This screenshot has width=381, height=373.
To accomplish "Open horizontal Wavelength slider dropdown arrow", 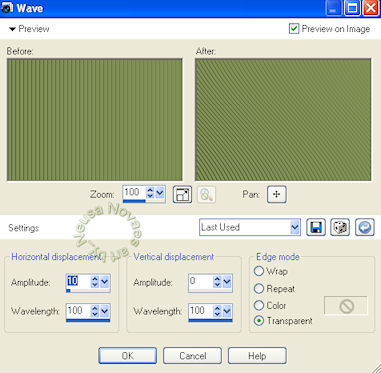I will click(105, 311).
